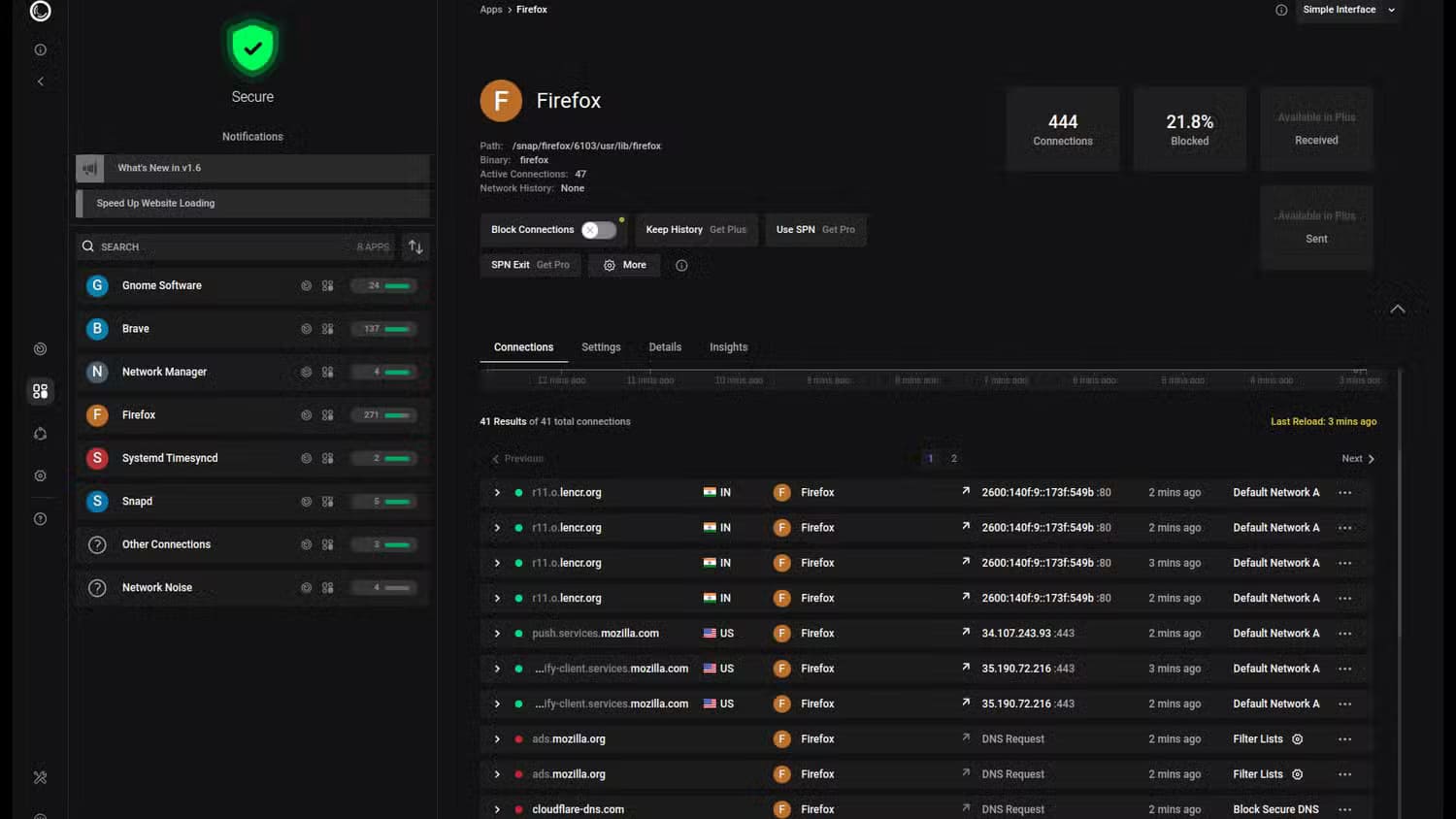Click page 1 in pagination
This screenshot has width=1456, height=819.
pyautogui.click(x=930, y=459)
